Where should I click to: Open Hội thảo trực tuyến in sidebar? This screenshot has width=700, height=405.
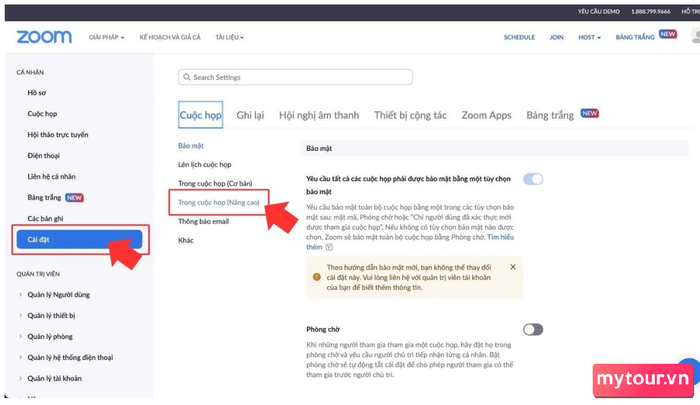pyautogui.click(x=58, y=135)
